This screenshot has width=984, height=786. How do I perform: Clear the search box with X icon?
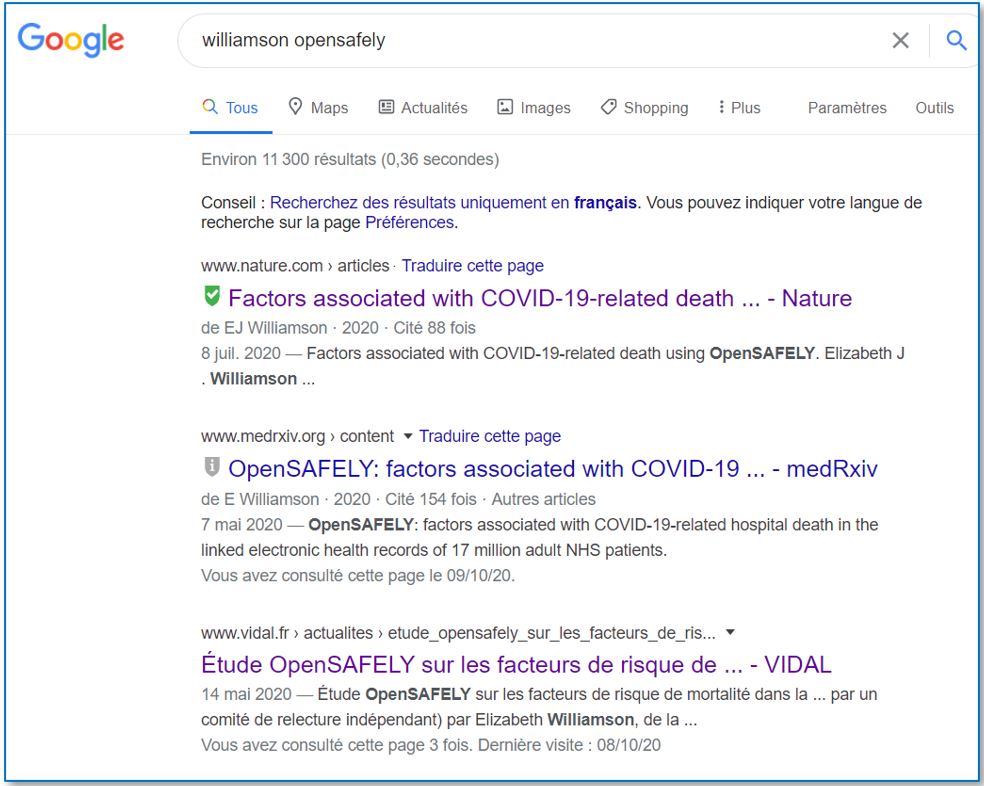pos(901,40)
